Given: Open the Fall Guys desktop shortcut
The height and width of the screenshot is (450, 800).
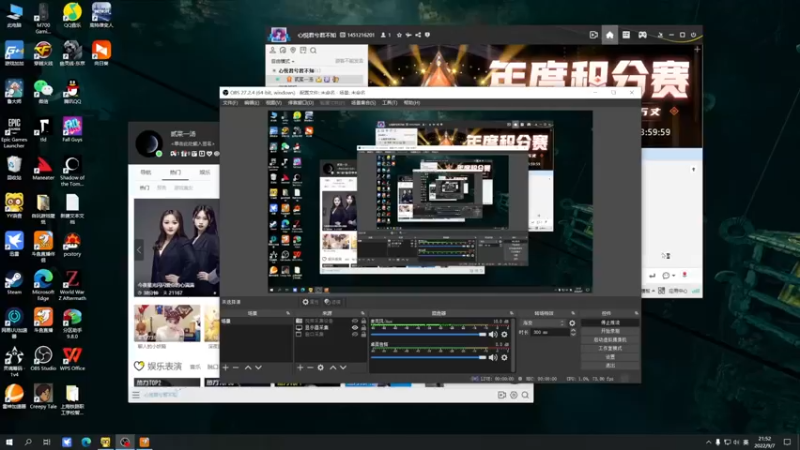Looking at the screenshot, I should [72, 130].
